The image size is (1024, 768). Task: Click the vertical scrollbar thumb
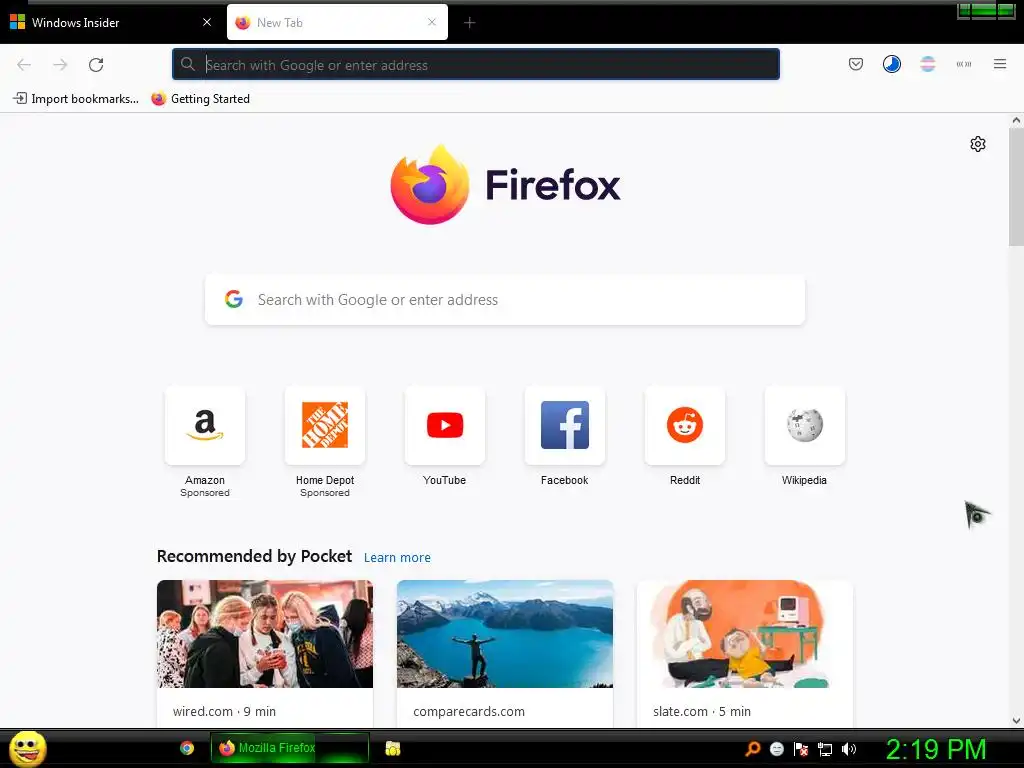pyautogui.click(x=1016, y=187)
